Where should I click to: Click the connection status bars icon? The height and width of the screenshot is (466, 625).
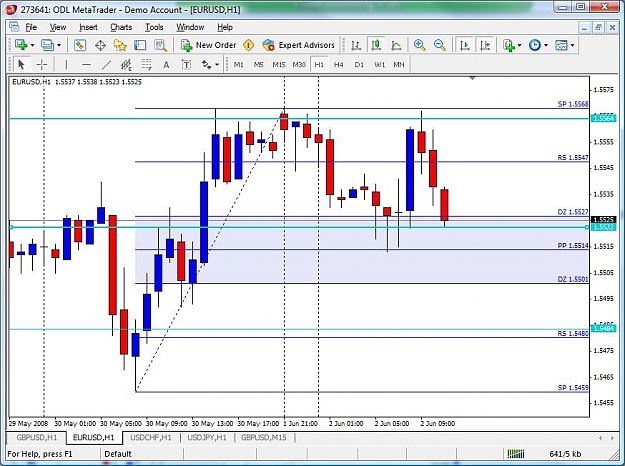point(516,454)
